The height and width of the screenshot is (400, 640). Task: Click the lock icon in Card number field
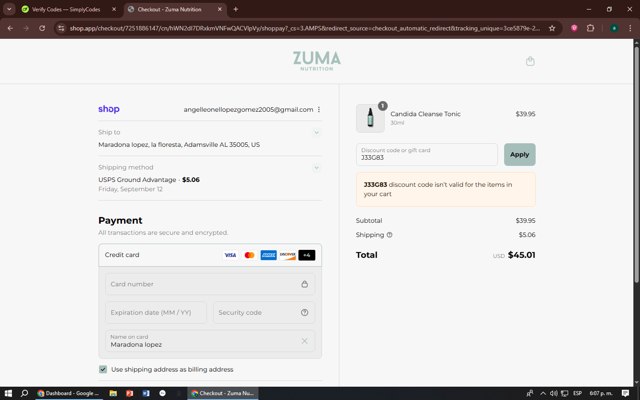[304, 284]
